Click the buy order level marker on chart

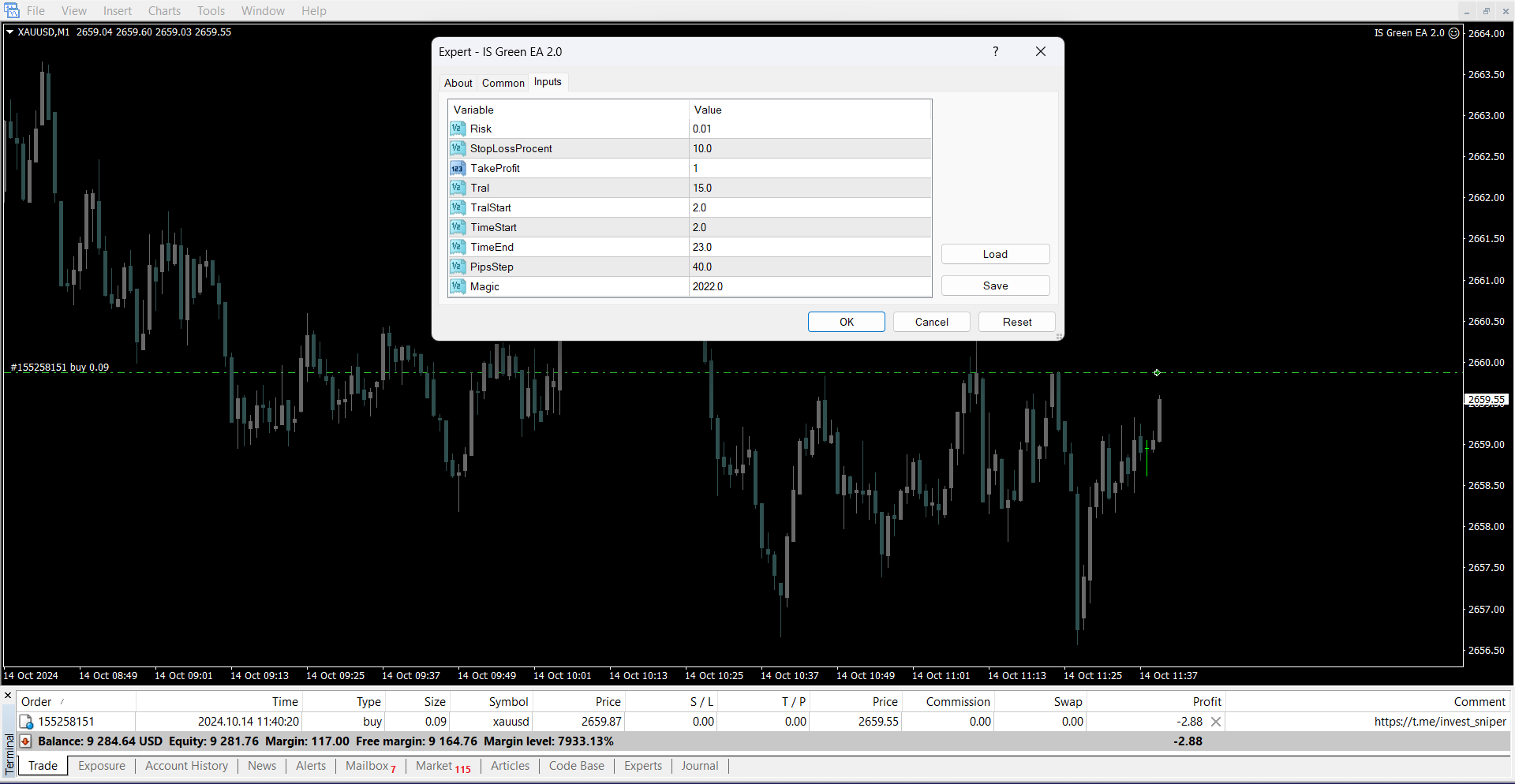point(1157,372)
